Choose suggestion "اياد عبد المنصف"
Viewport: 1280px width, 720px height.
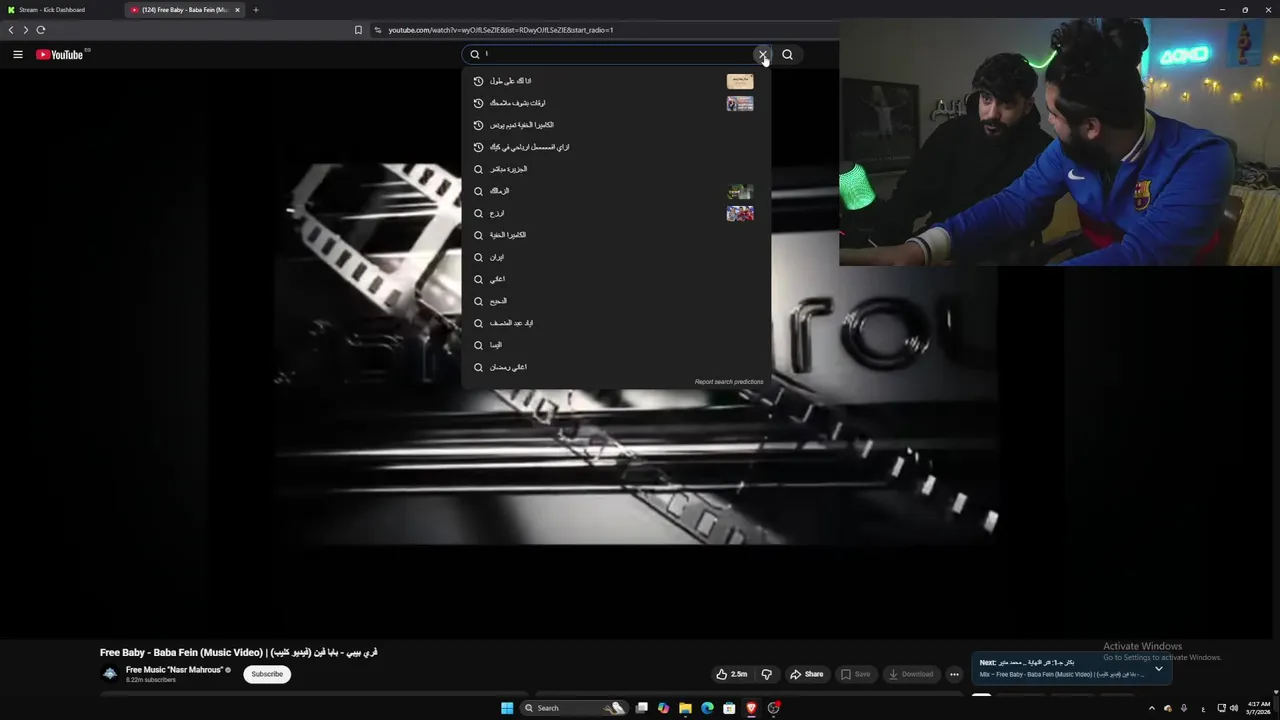615,323
